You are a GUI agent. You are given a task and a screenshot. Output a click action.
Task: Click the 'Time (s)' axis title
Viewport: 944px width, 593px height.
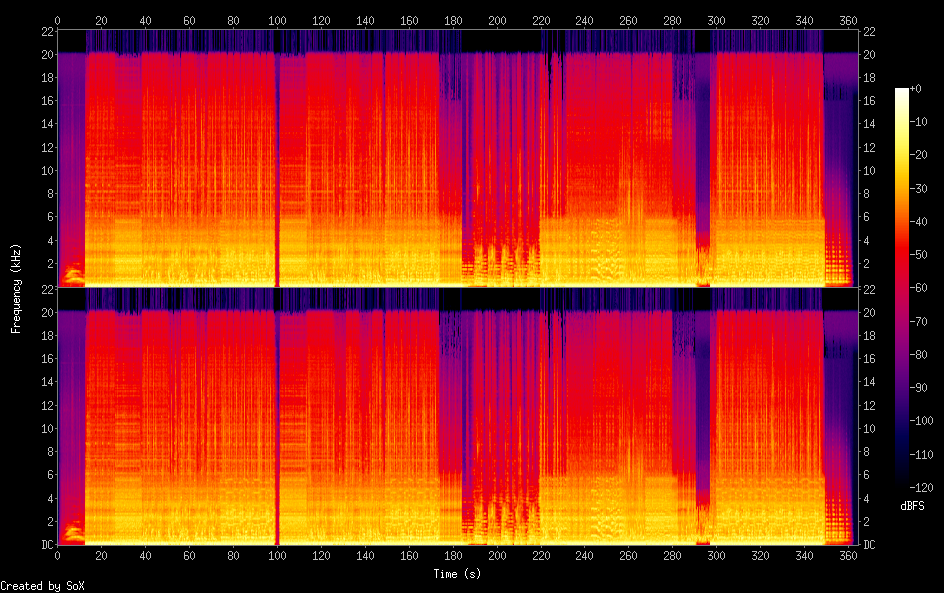pyautogui.click(x=457, y=574)
